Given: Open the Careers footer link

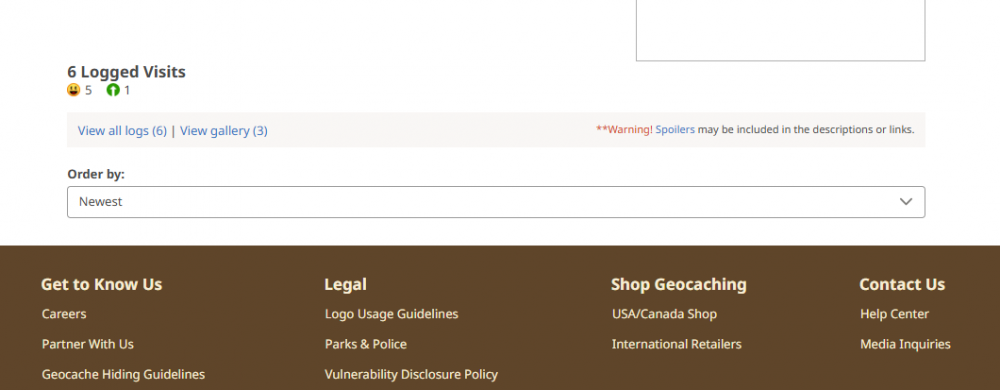Looking at the screenshot, I should tap(64, 314).
